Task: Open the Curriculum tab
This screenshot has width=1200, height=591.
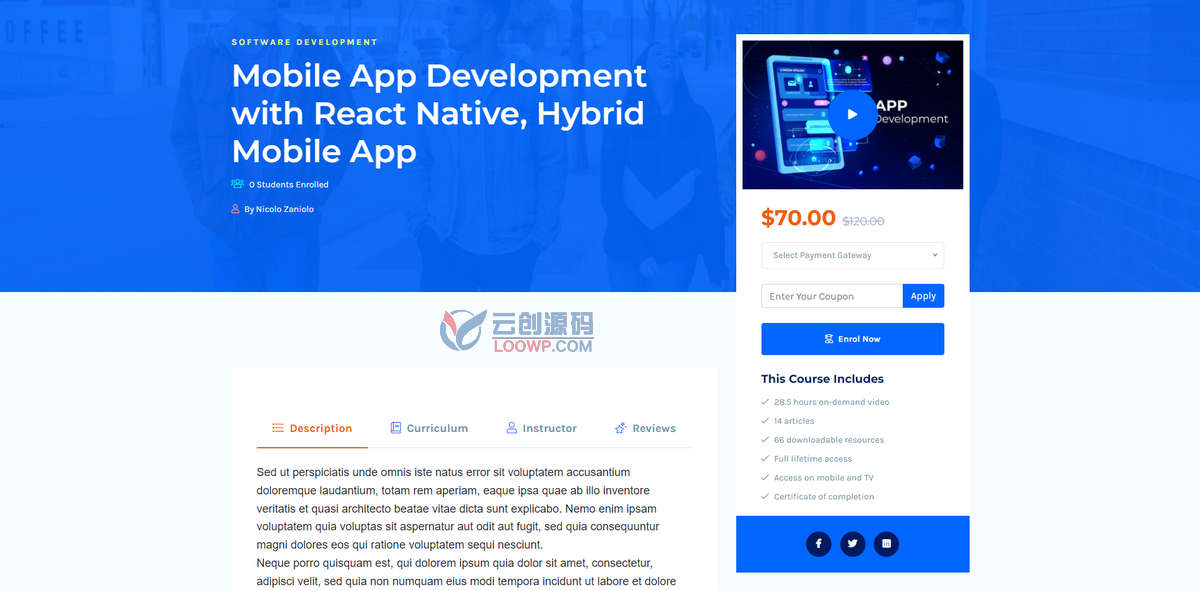Action: pos(429,428)
